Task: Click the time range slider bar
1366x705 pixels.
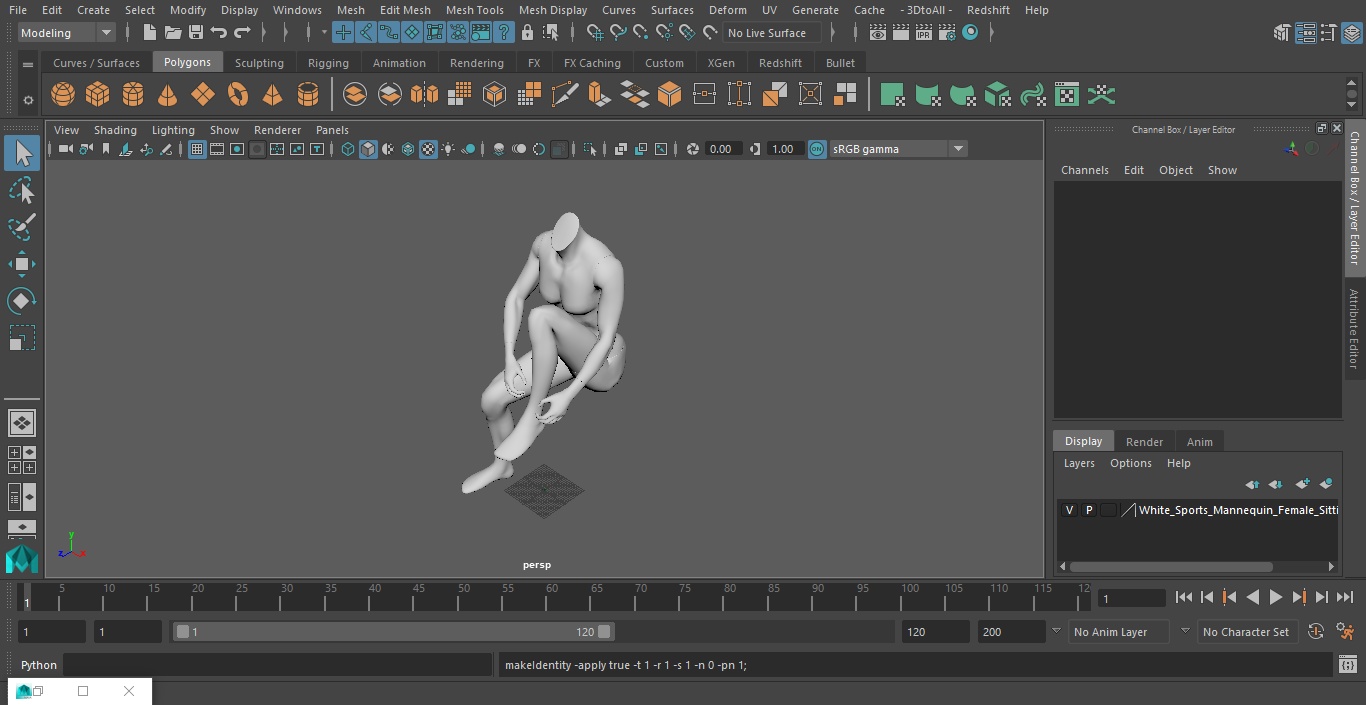Action: [393, 632]
